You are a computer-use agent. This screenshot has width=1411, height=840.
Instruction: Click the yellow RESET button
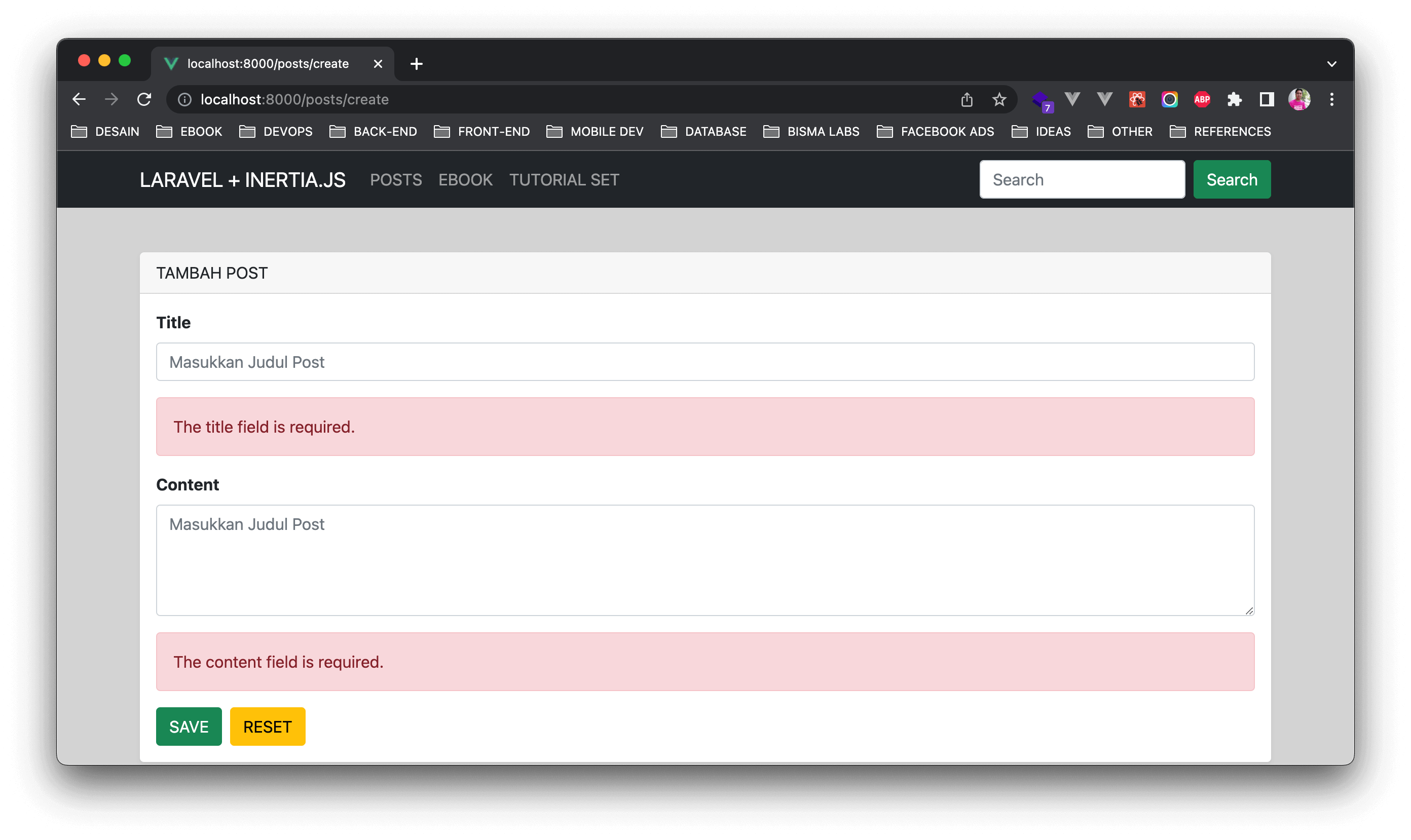pos(267,726)
